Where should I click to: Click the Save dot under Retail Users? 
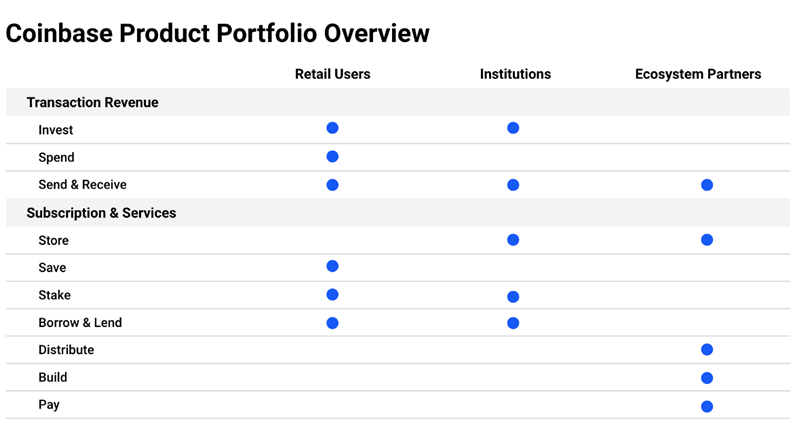332,266
